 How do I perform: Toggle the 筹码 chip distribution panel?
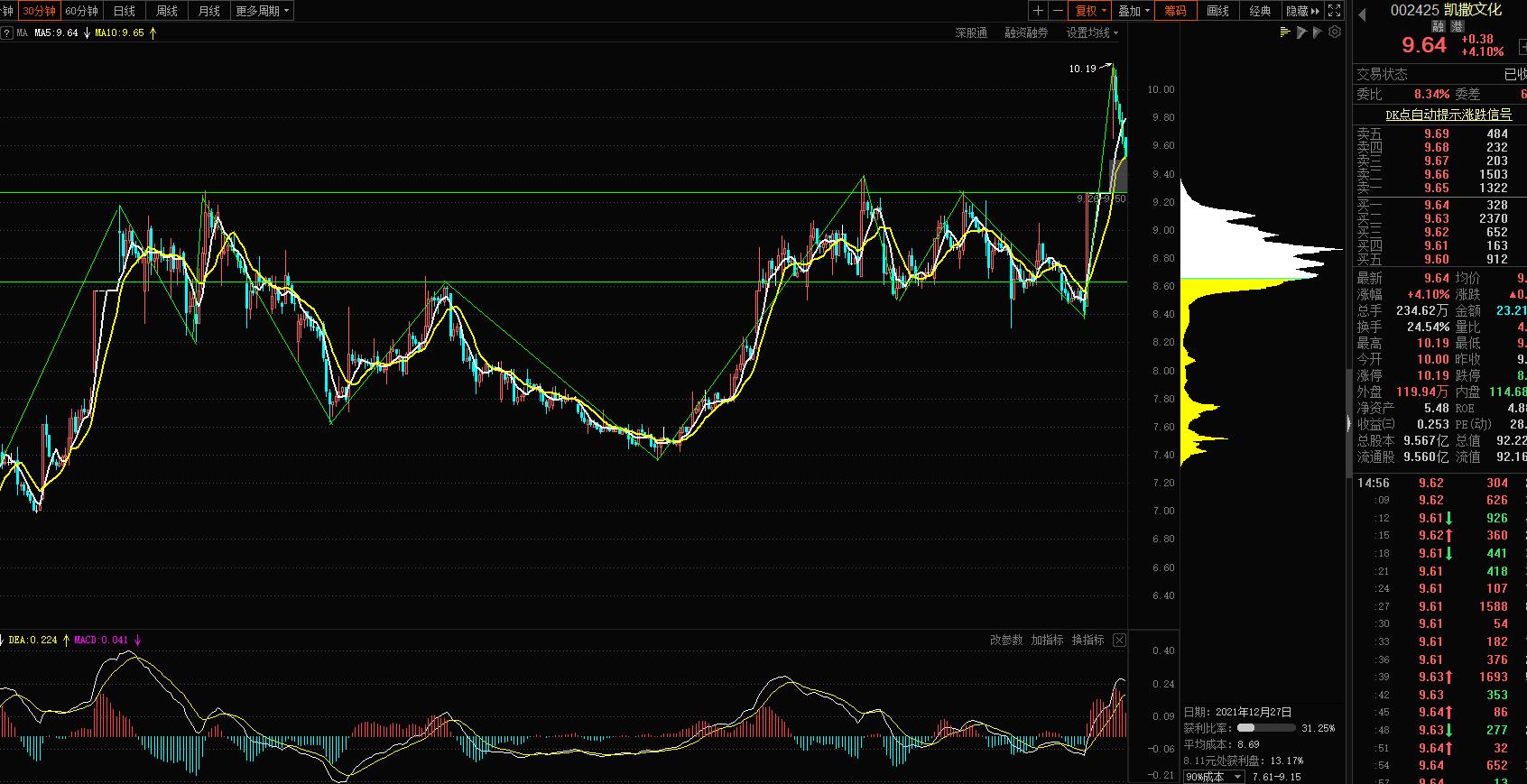pos(1175,11)
